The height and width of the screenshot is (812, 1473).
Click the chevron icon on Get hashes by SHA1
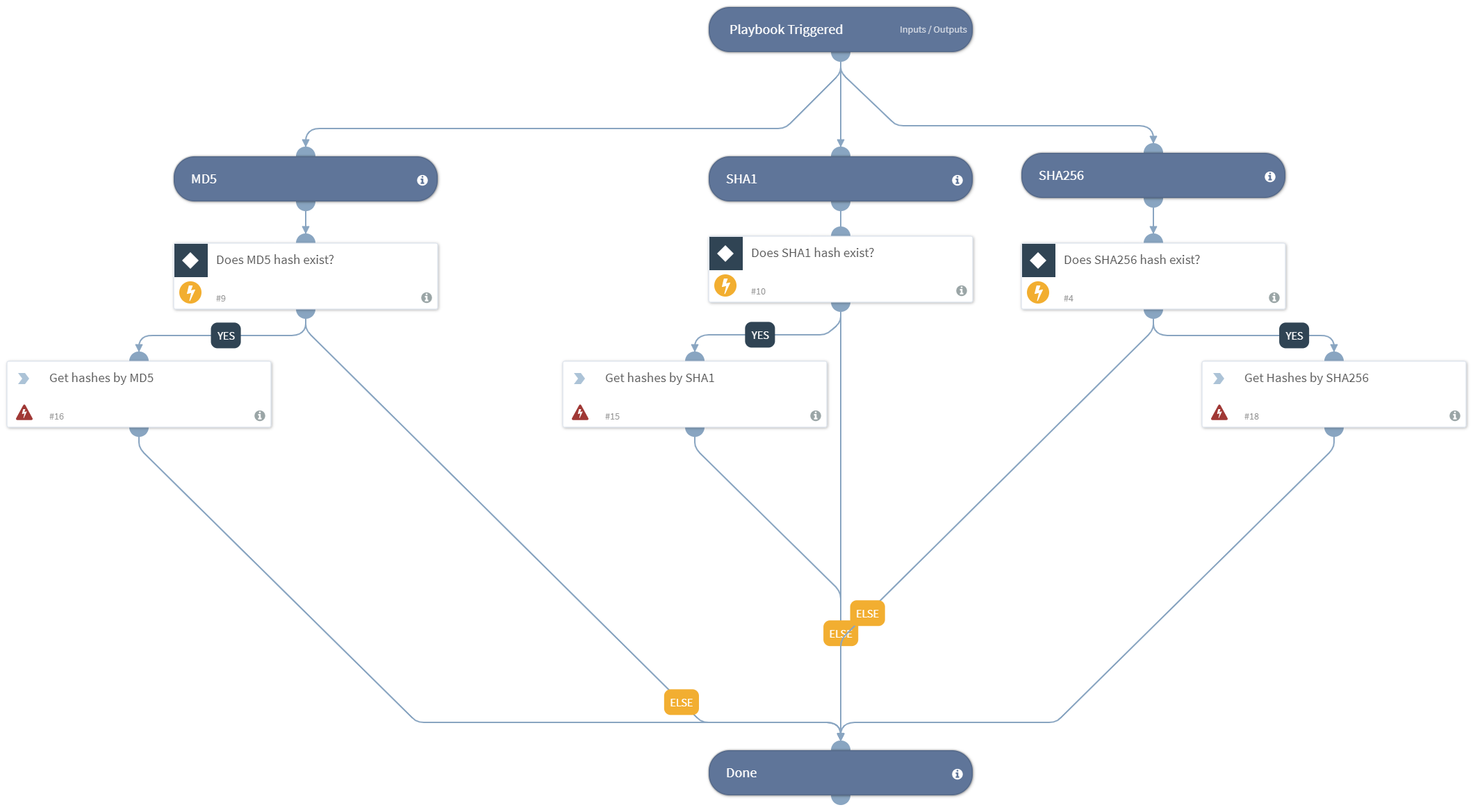pyautogui.click(x=579, y=379)
